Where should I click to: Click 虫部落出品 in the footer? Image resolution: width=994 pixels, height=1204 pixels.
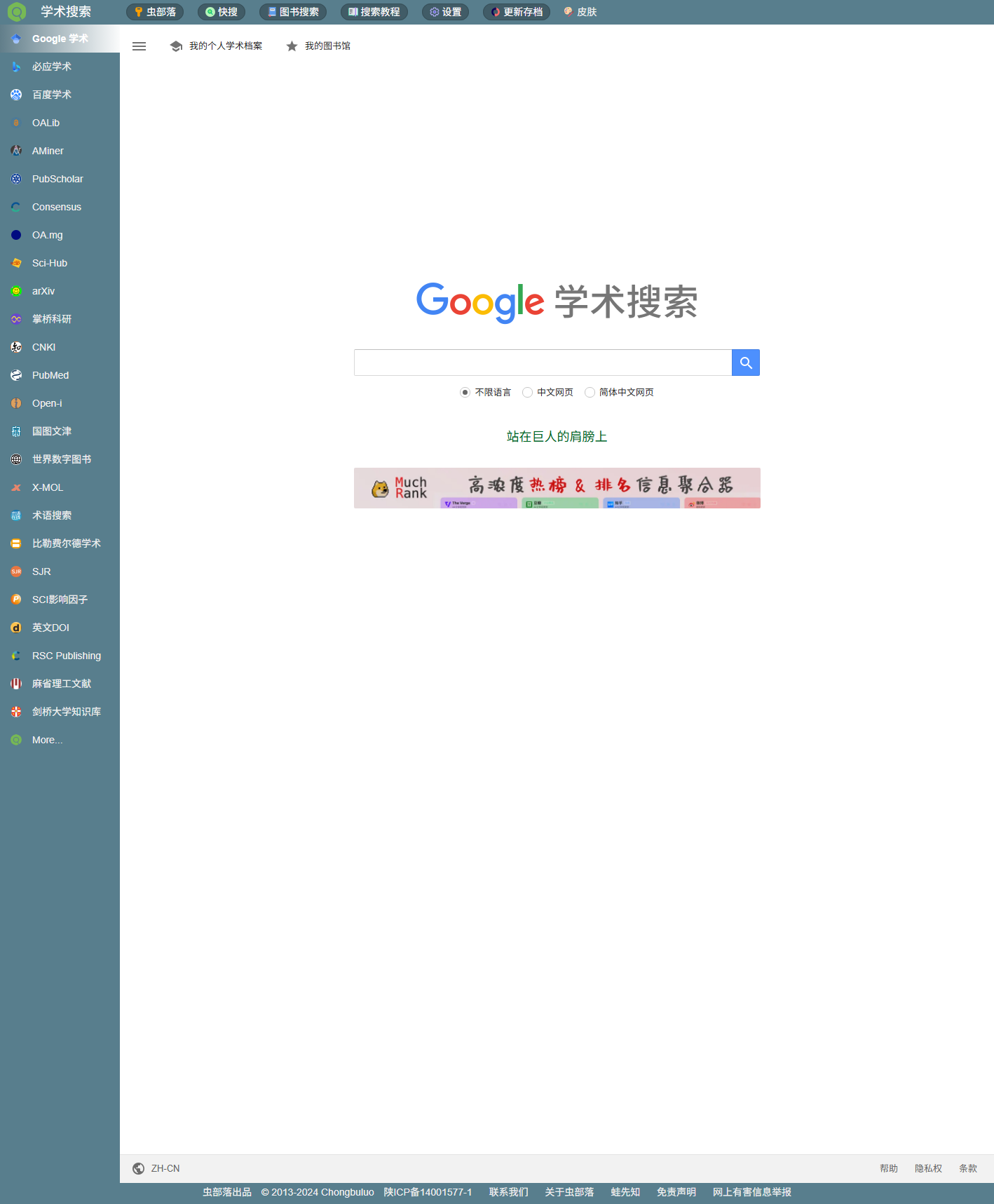227,1192
